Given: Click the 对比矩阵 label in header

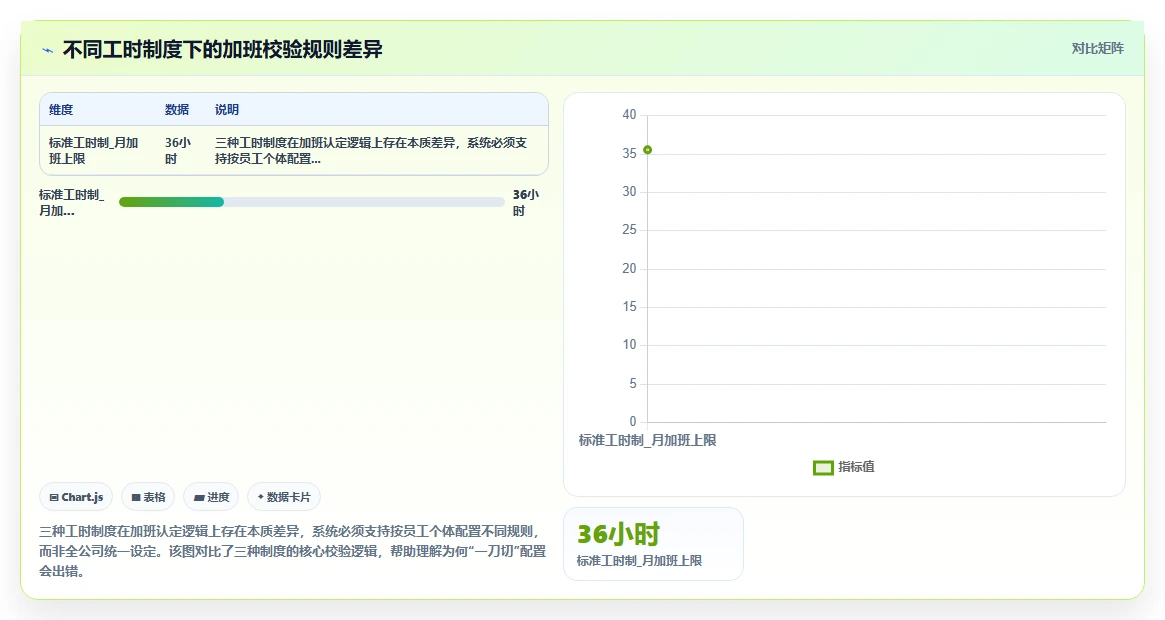Looking at the screenshot, I should pyautogui.click(x=1097, y=48).
